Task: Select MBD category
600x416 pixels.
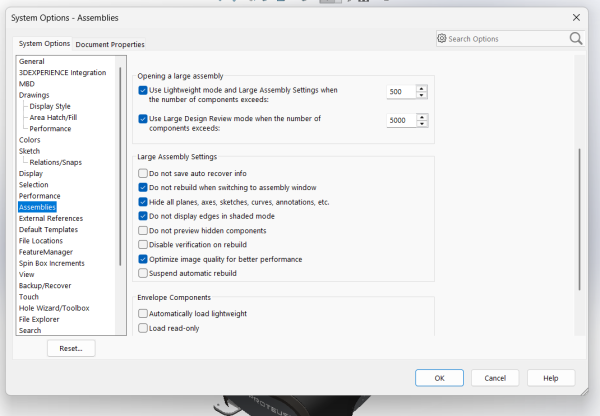Action: coord(27,84)
